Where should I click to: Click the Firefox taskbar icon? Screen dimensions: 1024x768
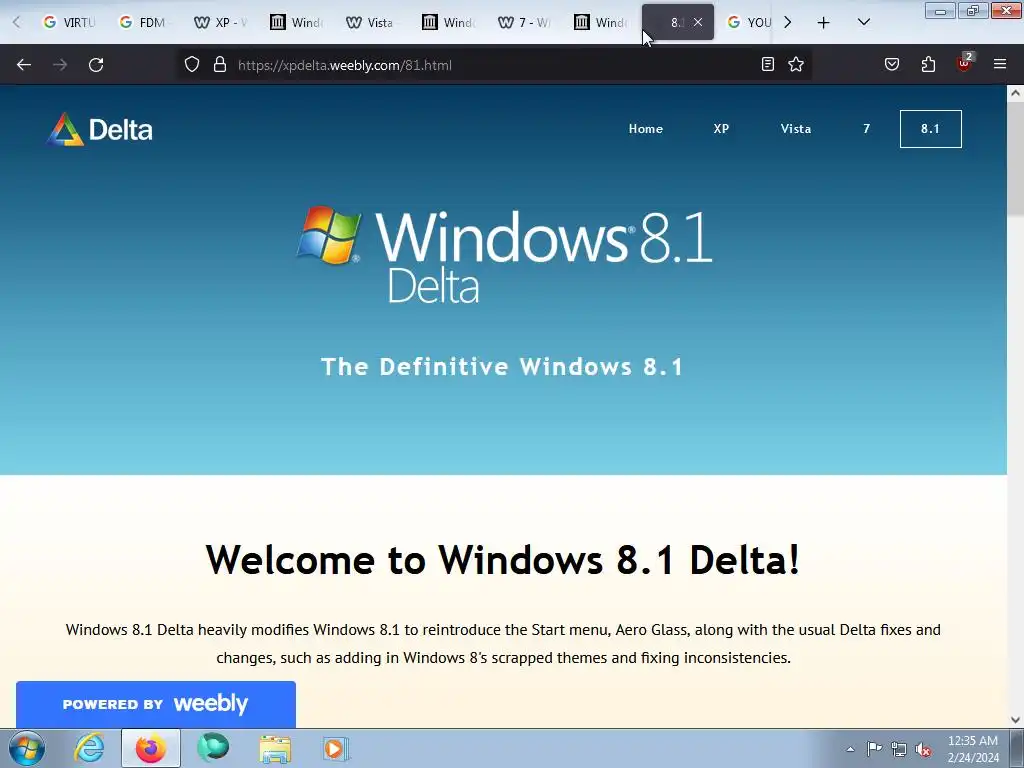[x=151, y=748]
